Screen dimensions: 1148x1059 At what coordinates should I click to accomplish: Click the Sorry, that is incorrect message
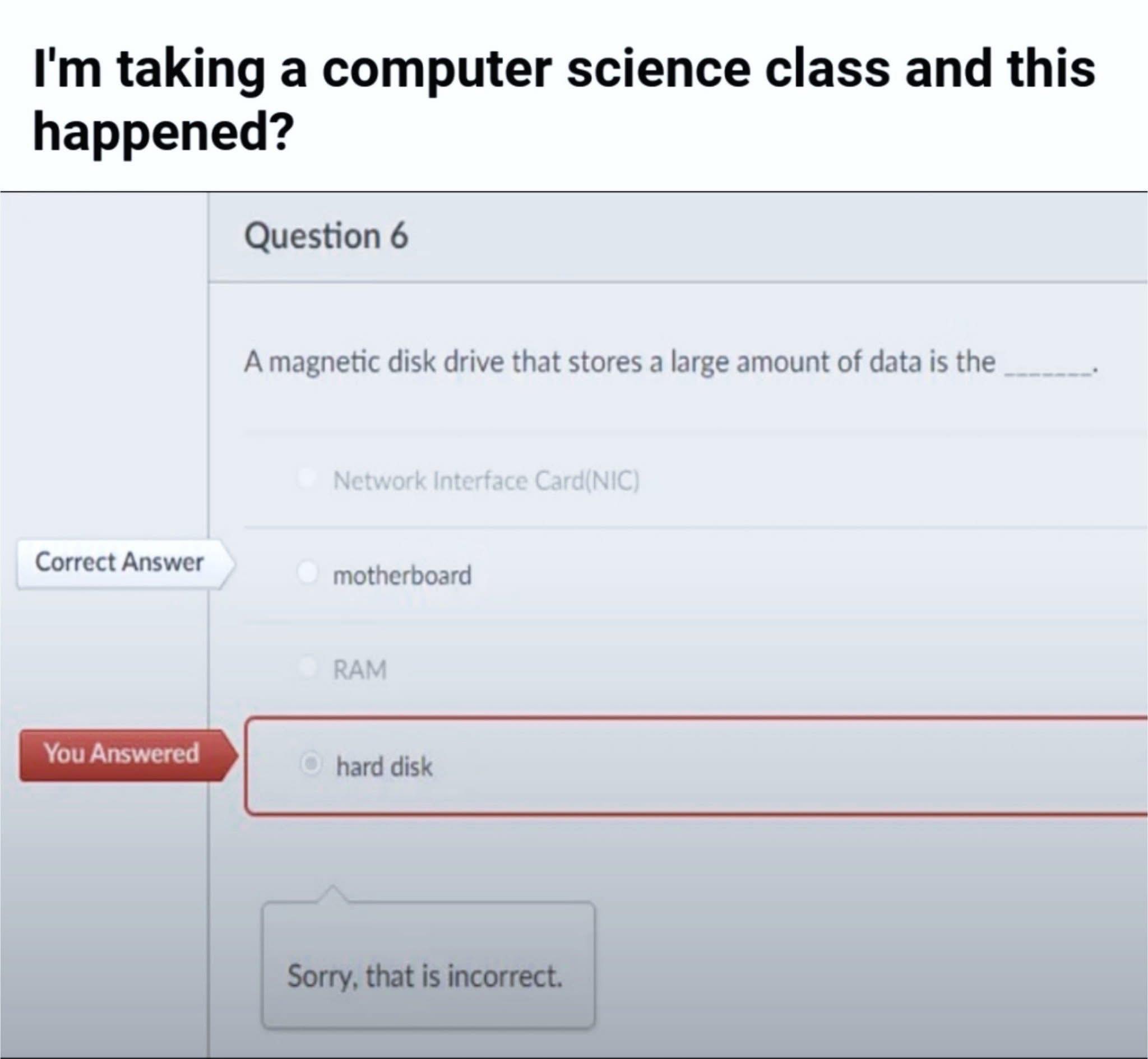coord(425,976)
